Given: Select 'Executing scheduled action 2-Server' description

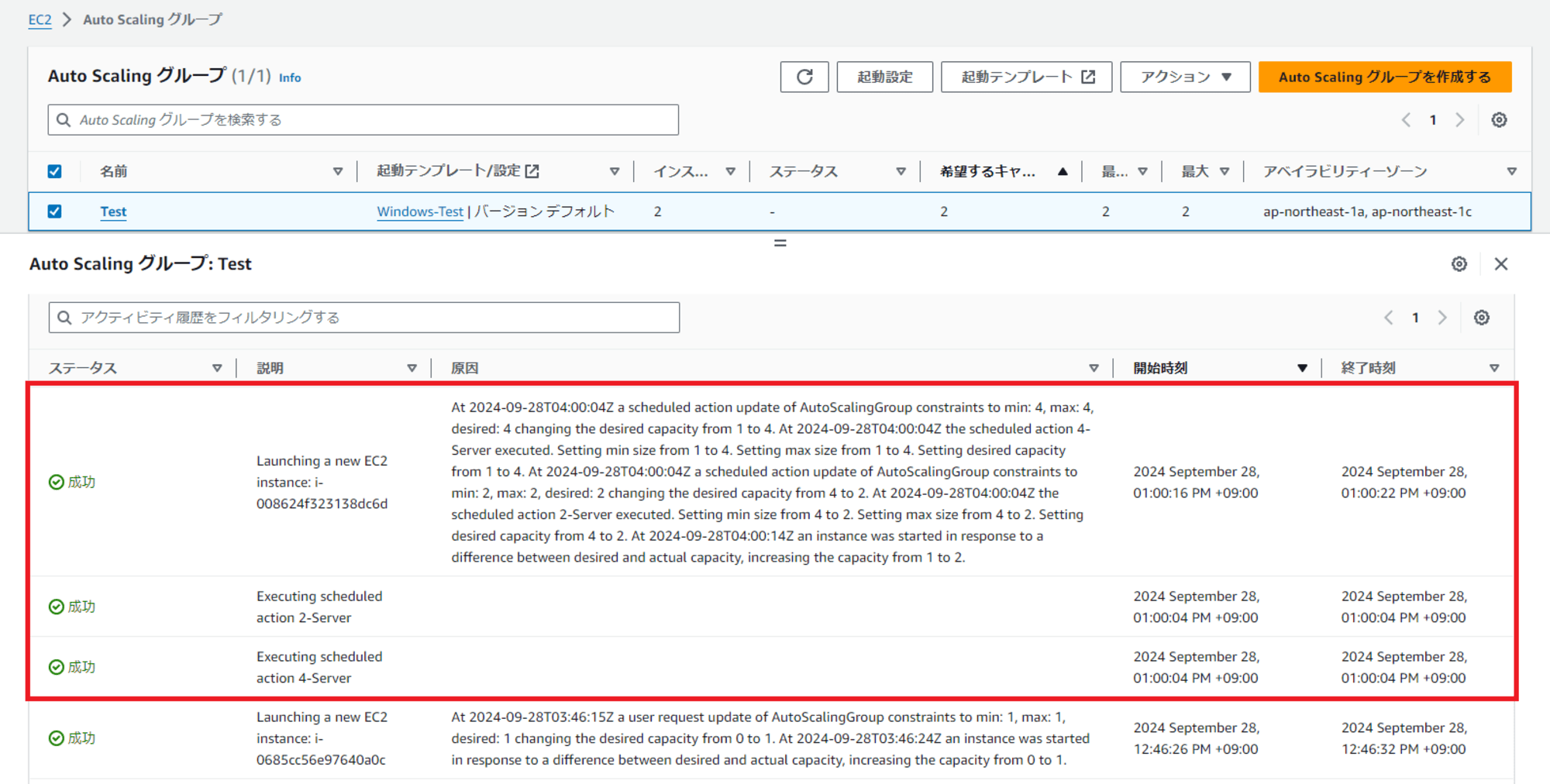Looking at the screenshot, I should click(319, 607).
